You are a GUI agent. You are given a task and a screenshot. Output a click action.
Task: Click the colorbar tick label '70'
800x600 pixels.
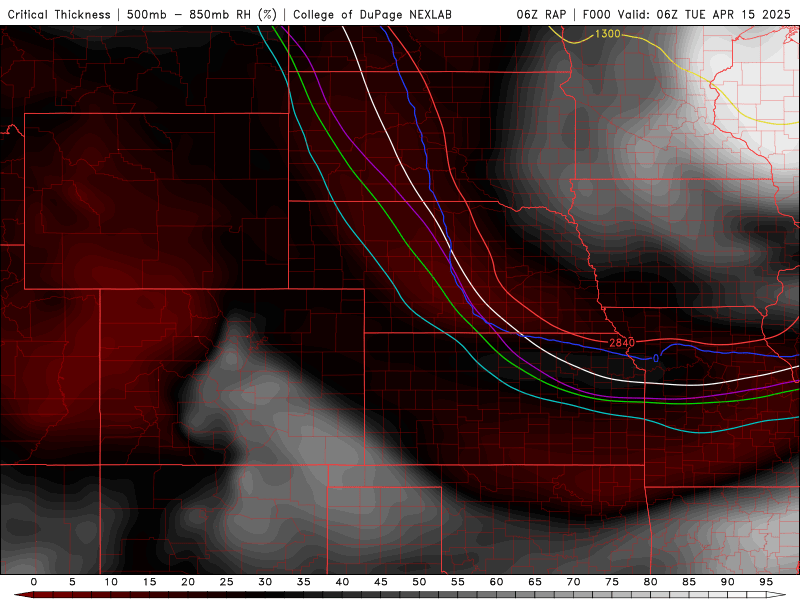click(x=573, y=582)
